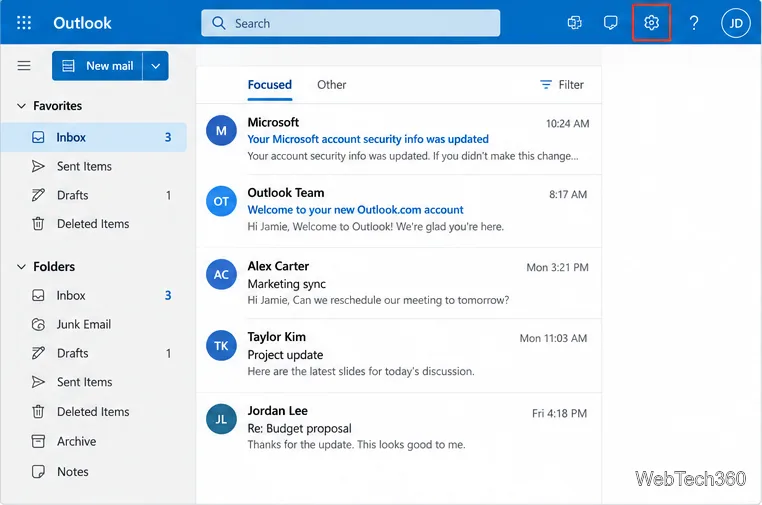Select Inbox folder in Favorites

[94, 137]
